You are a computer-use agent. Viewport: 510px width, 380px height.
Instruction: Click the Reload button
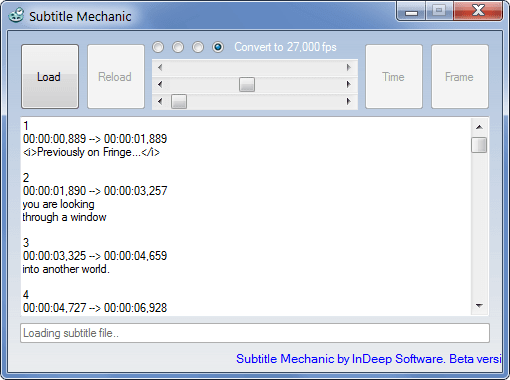tap(116, 77)
